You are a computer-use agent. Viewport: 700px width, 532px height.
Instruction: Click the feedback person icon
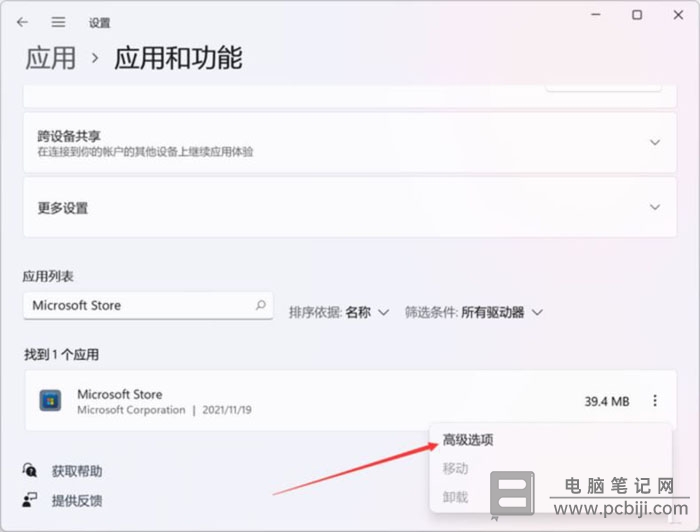[x=30, y=500]
